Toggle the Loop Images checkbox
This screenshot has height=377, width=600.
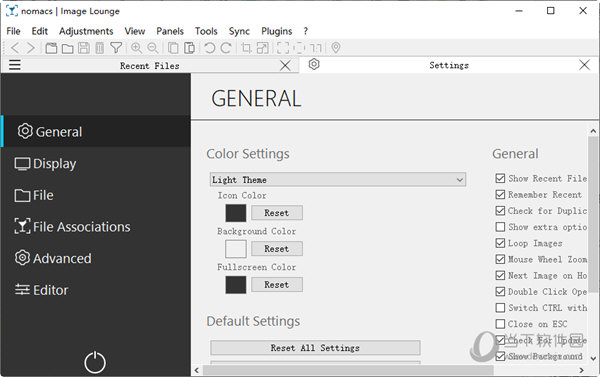(500, 243)
